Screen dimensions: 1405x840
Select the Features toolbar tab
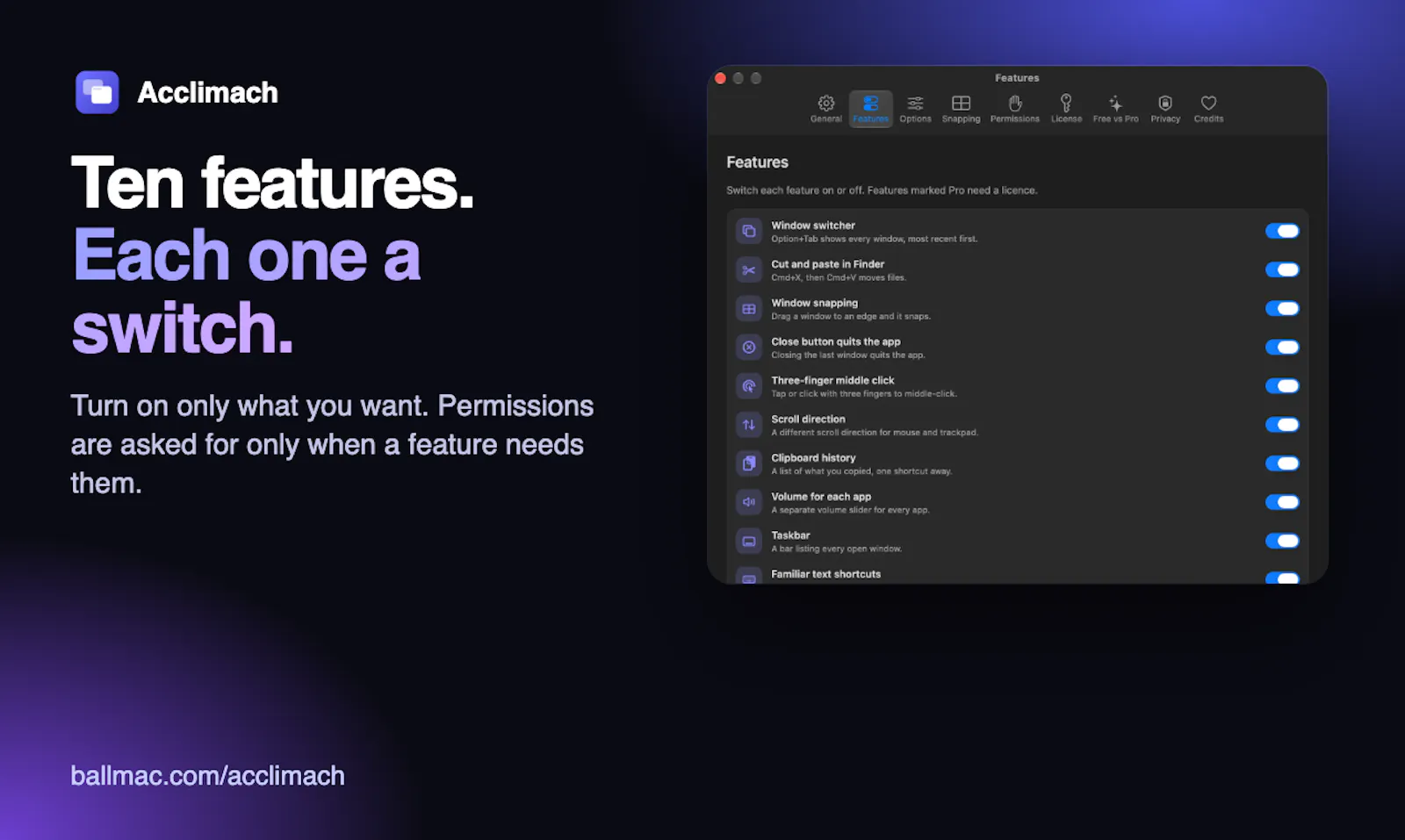870,109
